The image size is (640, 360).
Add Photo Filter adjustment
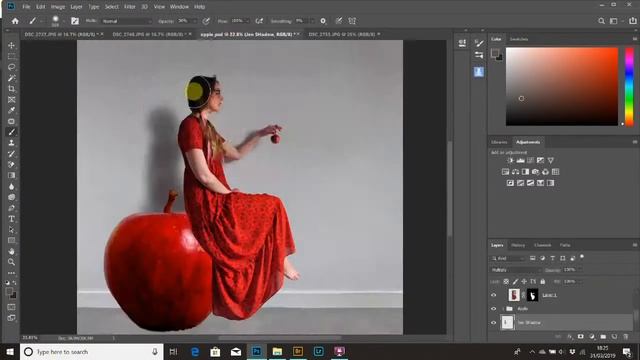tap(536, 172)
